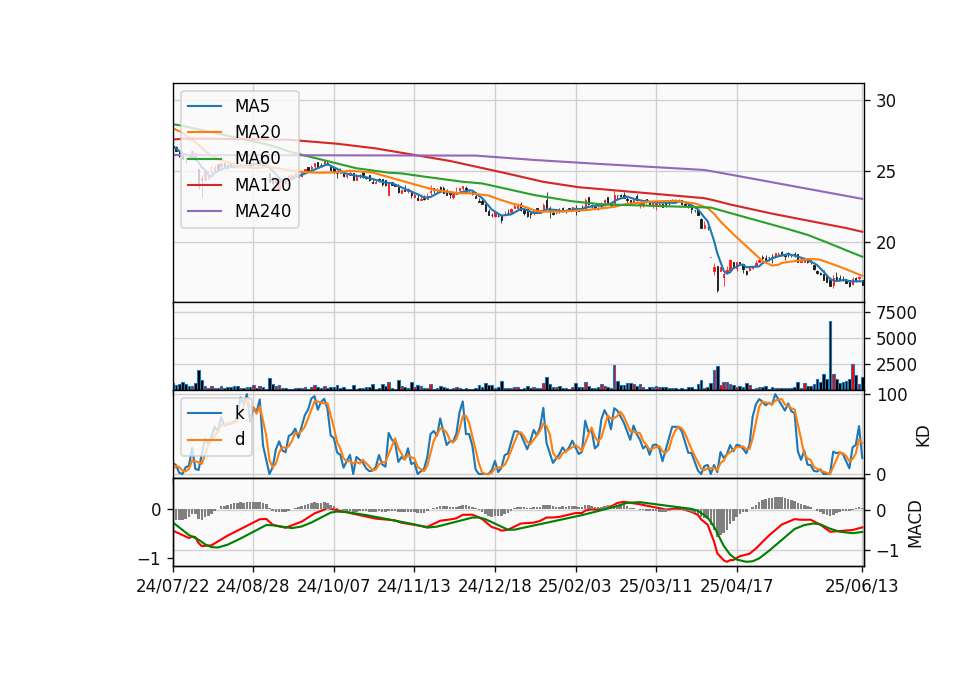Click the purple MA240 legend line sample
The width and height of the screenshot is (960, 690).
click(204, 211)
